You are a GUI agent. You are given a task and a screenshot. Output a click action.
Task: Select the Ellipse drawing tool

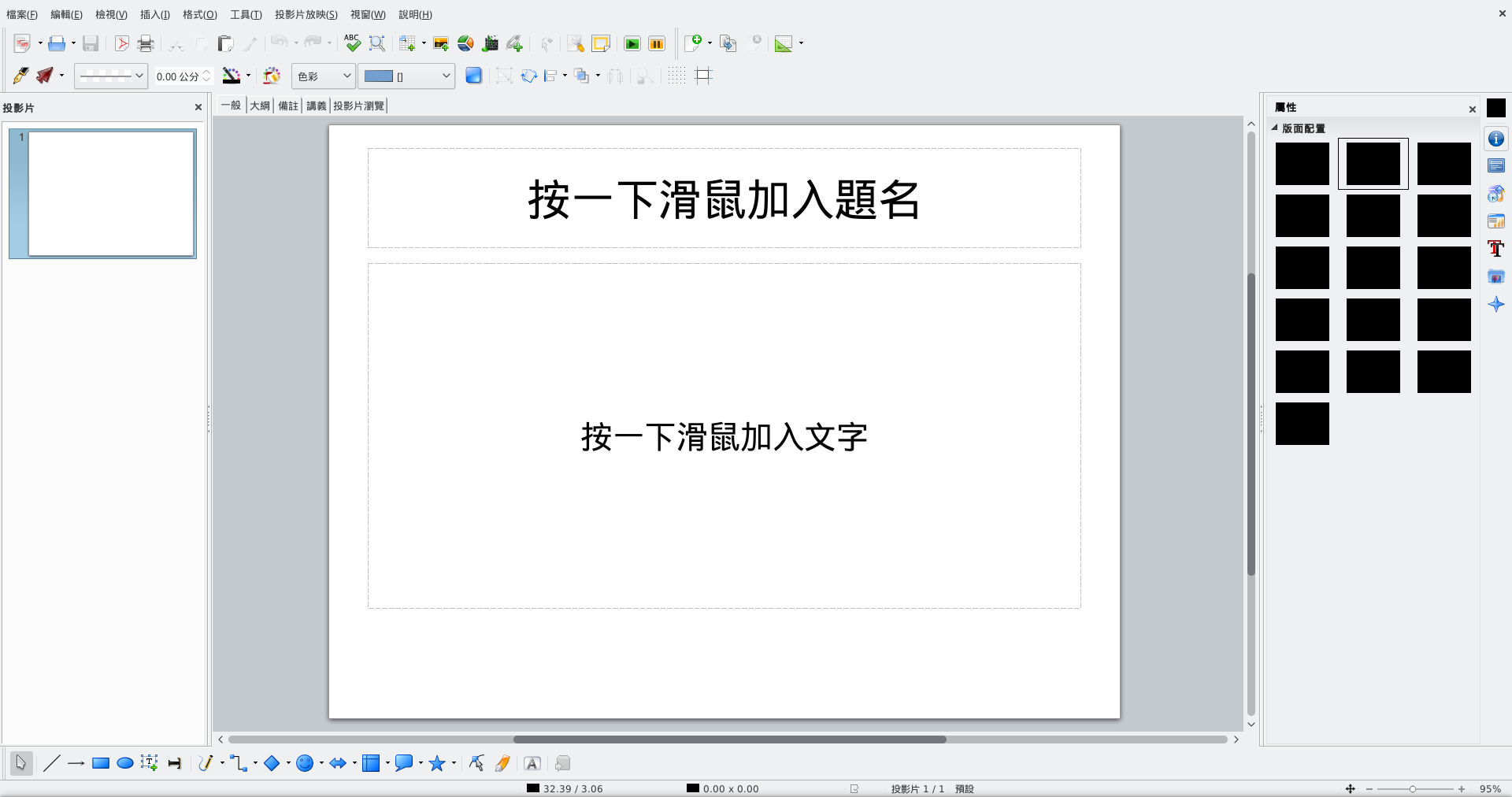coord(124,763)
